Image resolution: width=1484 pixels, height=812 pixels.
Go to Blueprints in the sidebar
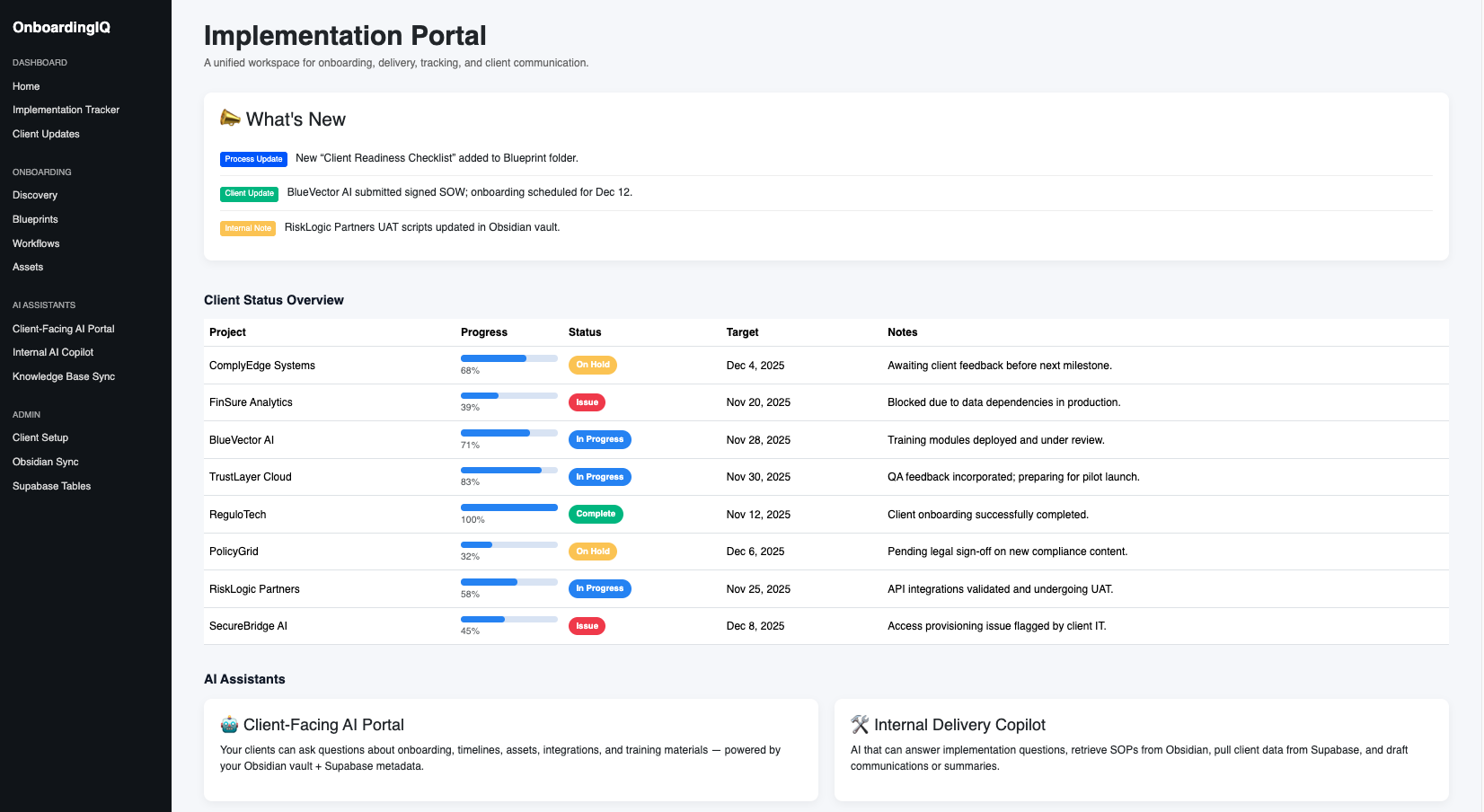tap(35, 219)
